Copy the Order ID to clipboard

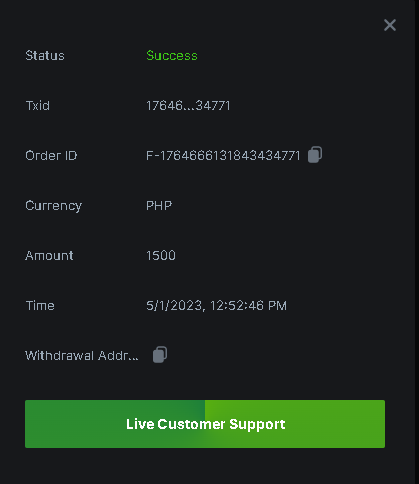tap(315, 155)
